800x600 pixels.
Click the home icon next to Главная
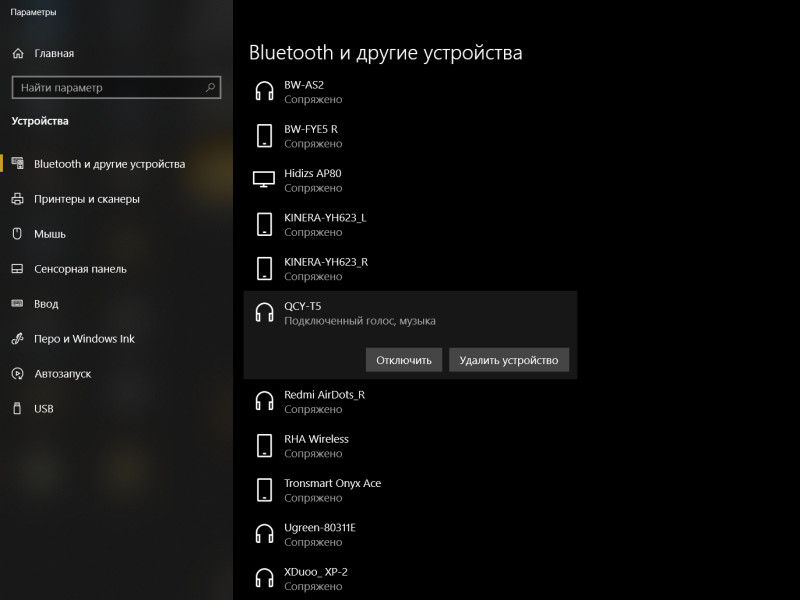pyautogui.click(x=18, y=53)
